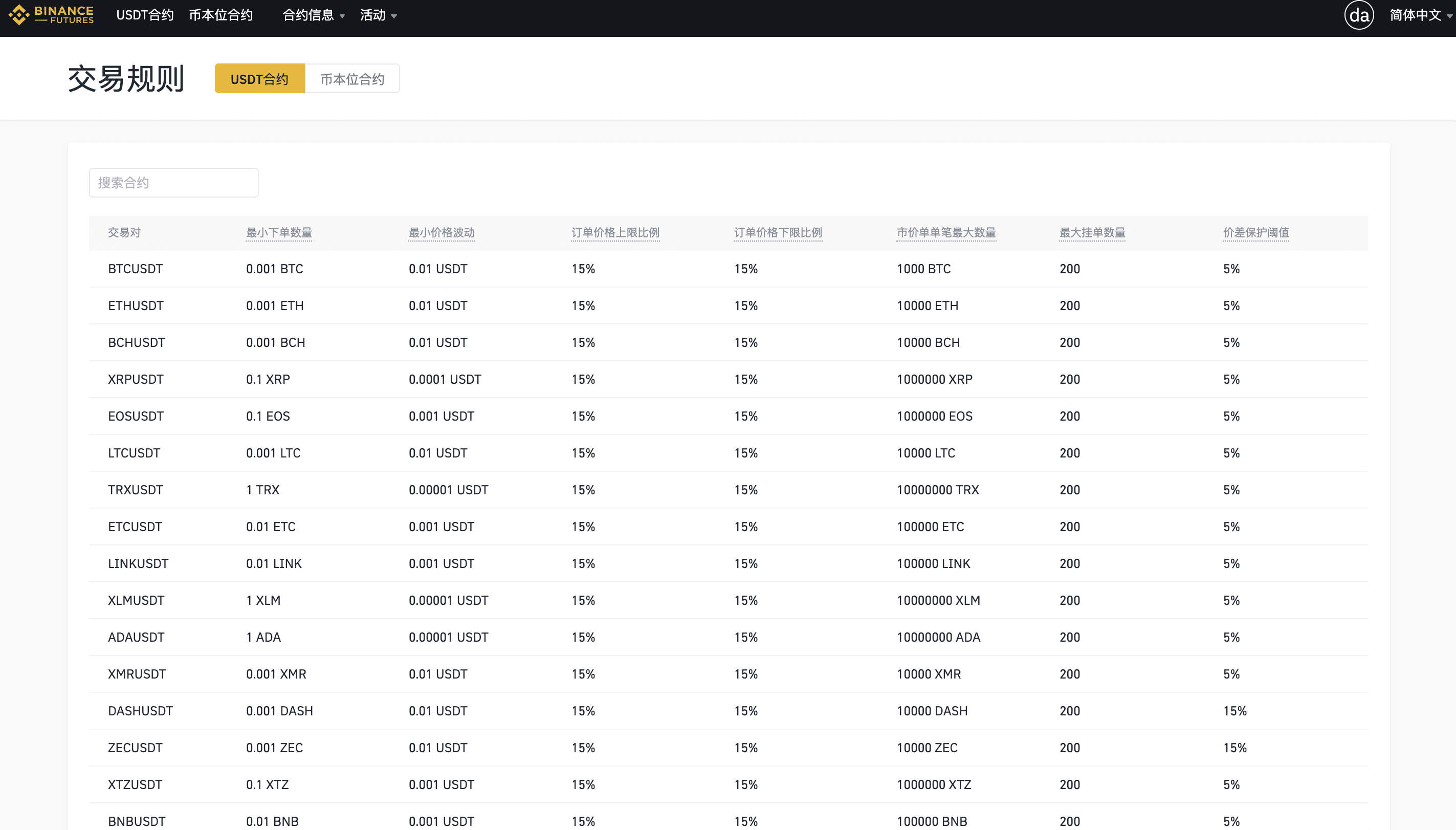Viewport: 1456px width, 830px height.
Task: Select the EOSUSDT trading pair cell
Action: [x=136, y=417]
